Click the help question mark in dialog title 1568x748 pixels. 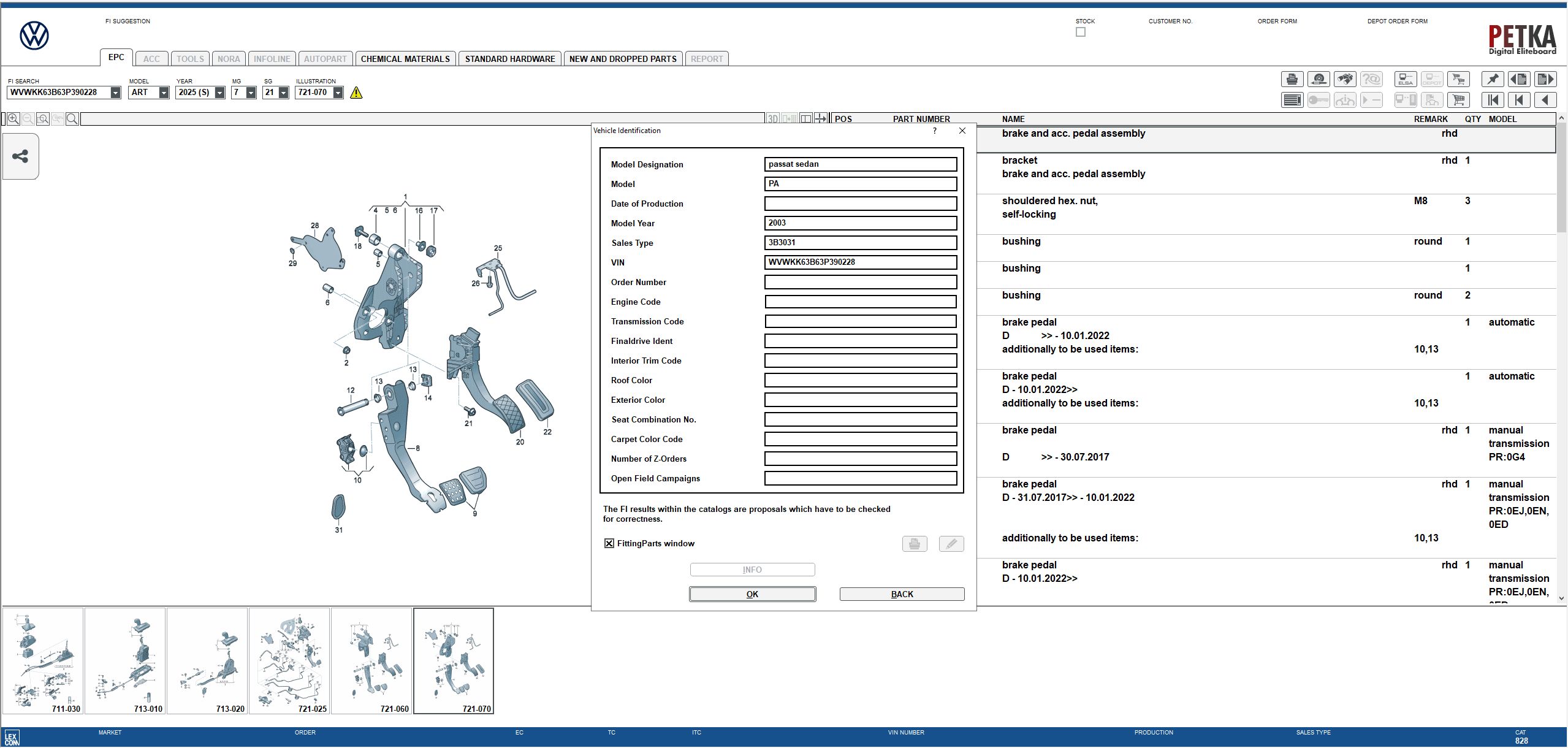click(x=934, y=131)
